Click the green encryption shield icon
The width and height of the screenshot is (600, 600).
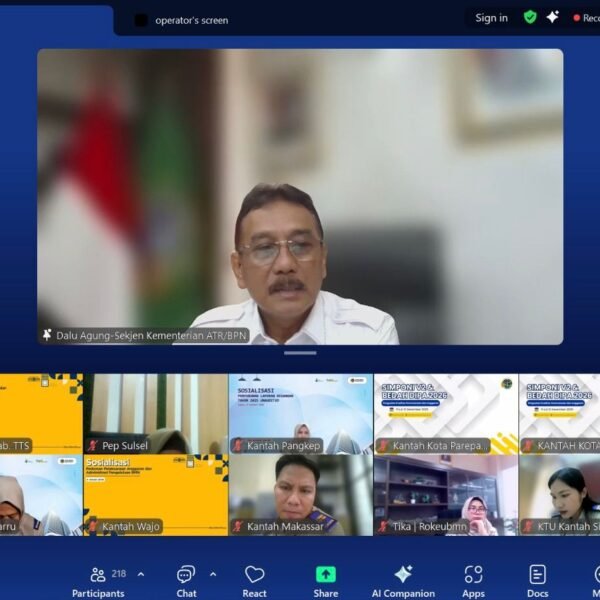click(x=530, y=17)
